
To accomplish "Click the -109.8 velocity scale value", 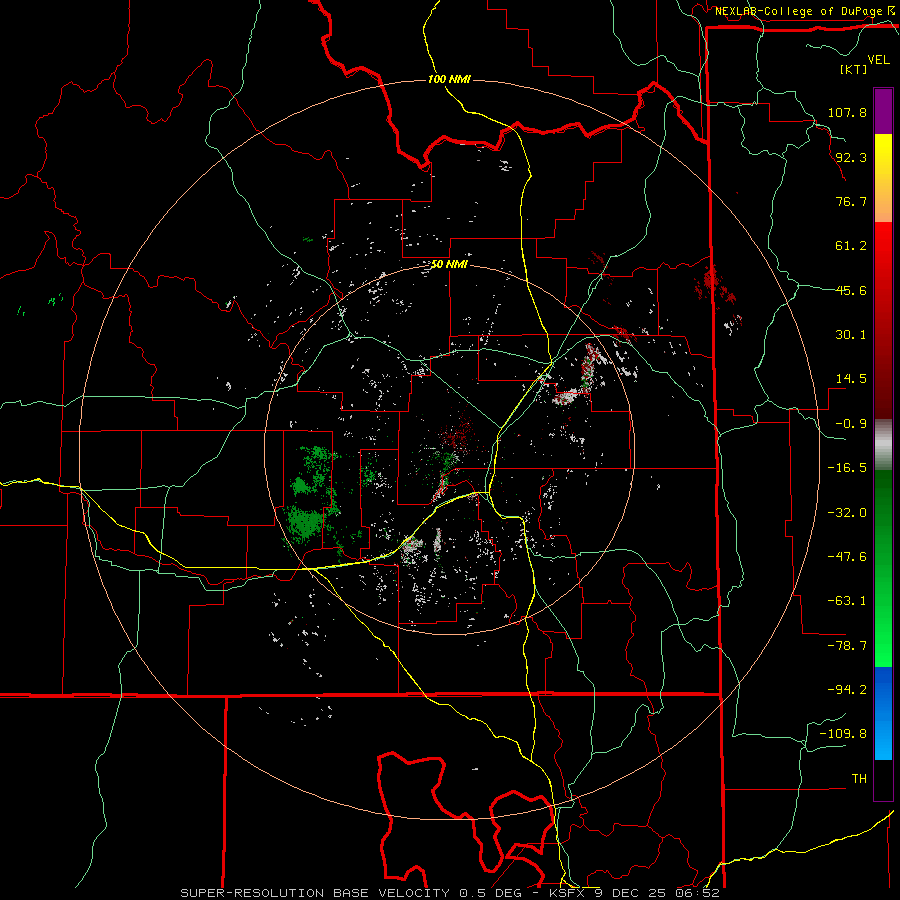I will coord(843,734).
